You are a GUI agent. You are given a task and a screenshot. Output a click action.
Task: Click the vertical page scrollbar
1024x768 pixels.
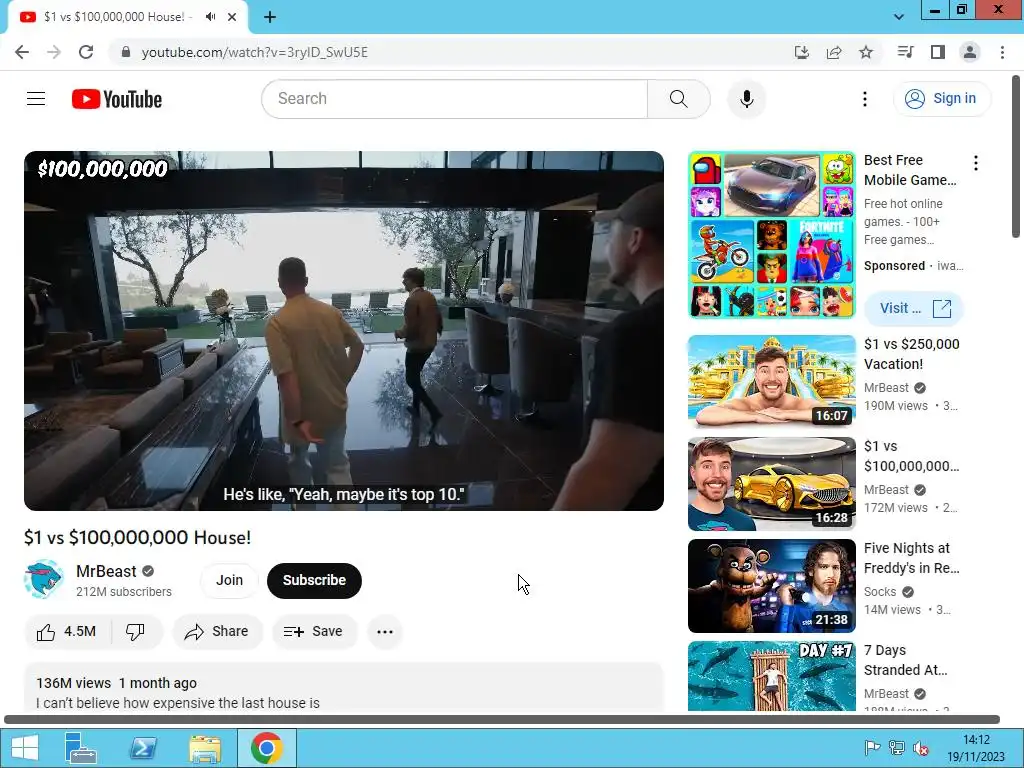click(1016, 157)
